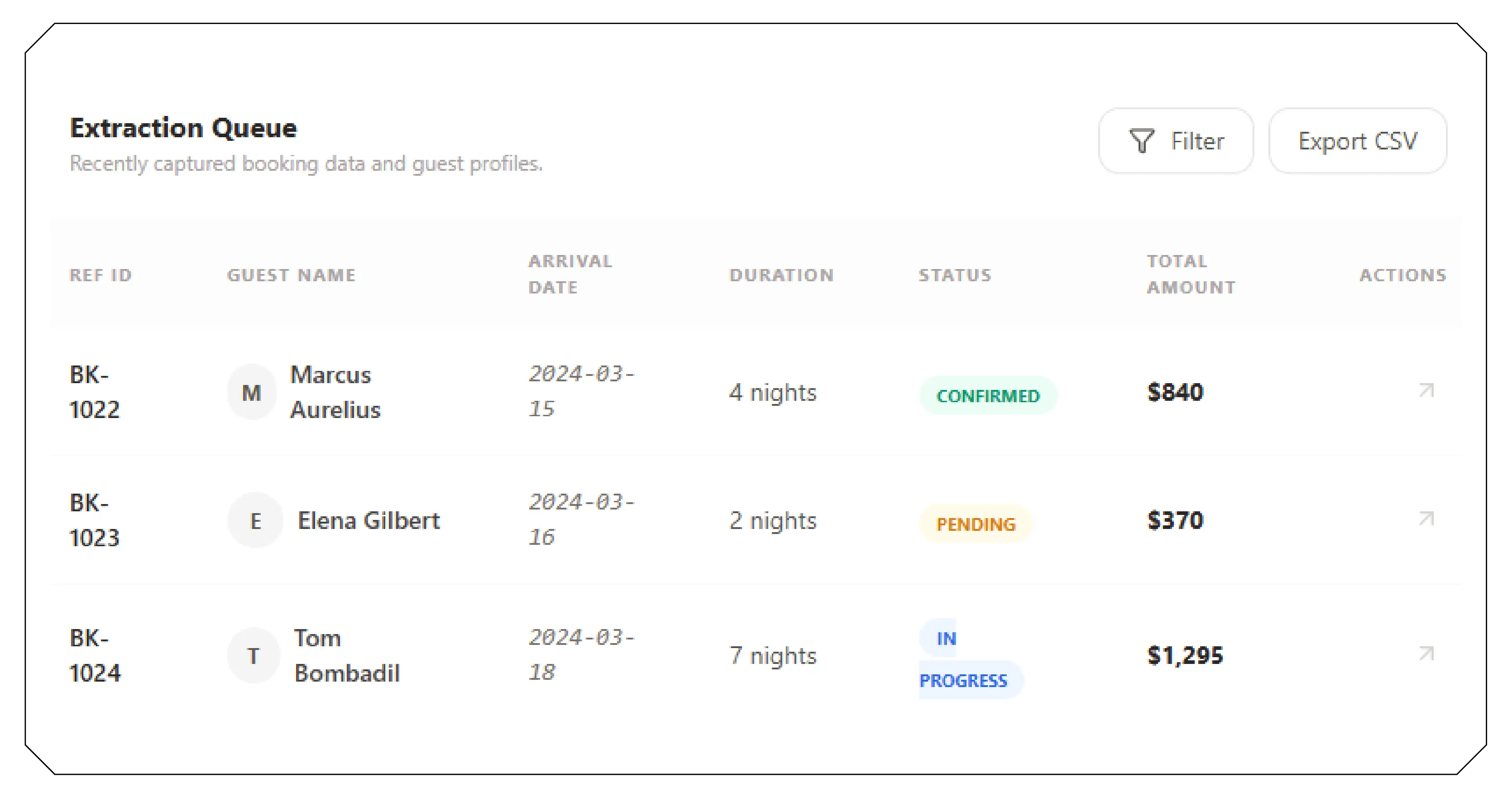Image resolution: width=1512 pixels, height=798 pixels.
Task: Click the Status column header
Action: pos(954,275)
